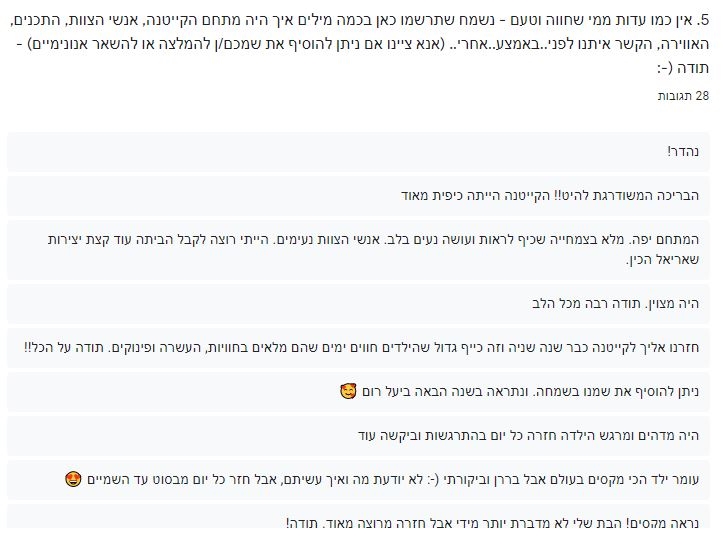Click the '28 תגובות' response count
Viewport: 723px width, 546px height.
click(683, 96)
